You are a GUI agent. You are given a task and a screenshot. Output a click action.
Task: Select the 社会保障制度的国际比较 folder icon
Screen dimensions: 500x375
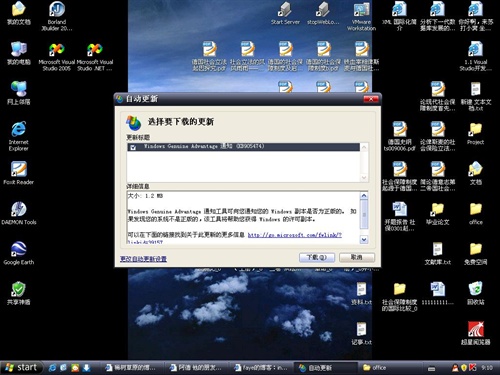399,296
